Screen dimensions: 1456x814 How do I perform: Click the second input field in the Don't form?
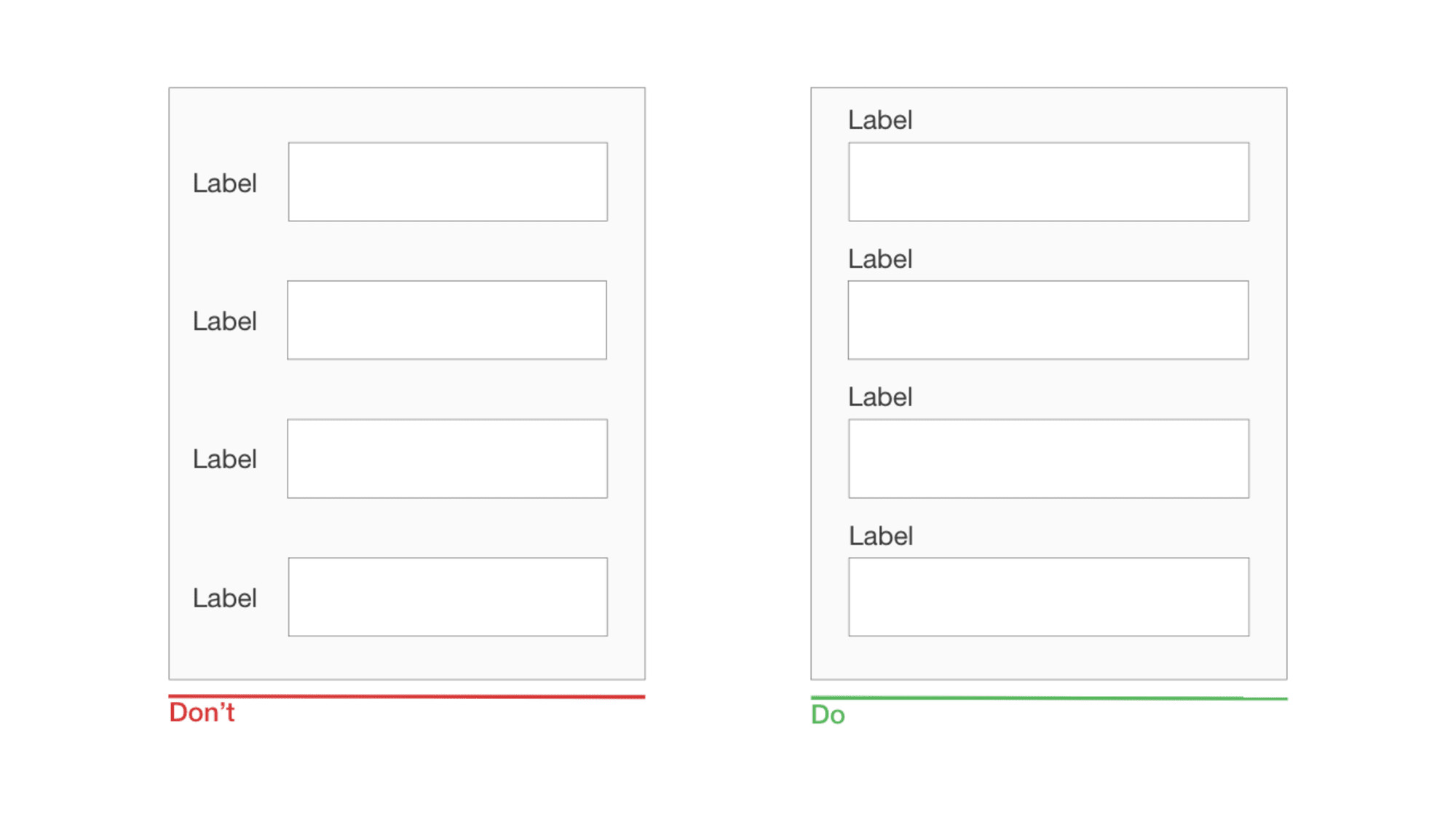(447, 320)
